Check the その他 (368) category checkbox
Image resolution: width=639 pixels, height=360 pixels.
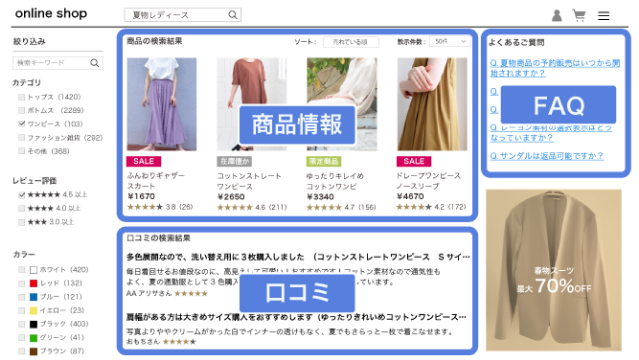(21, 151)
